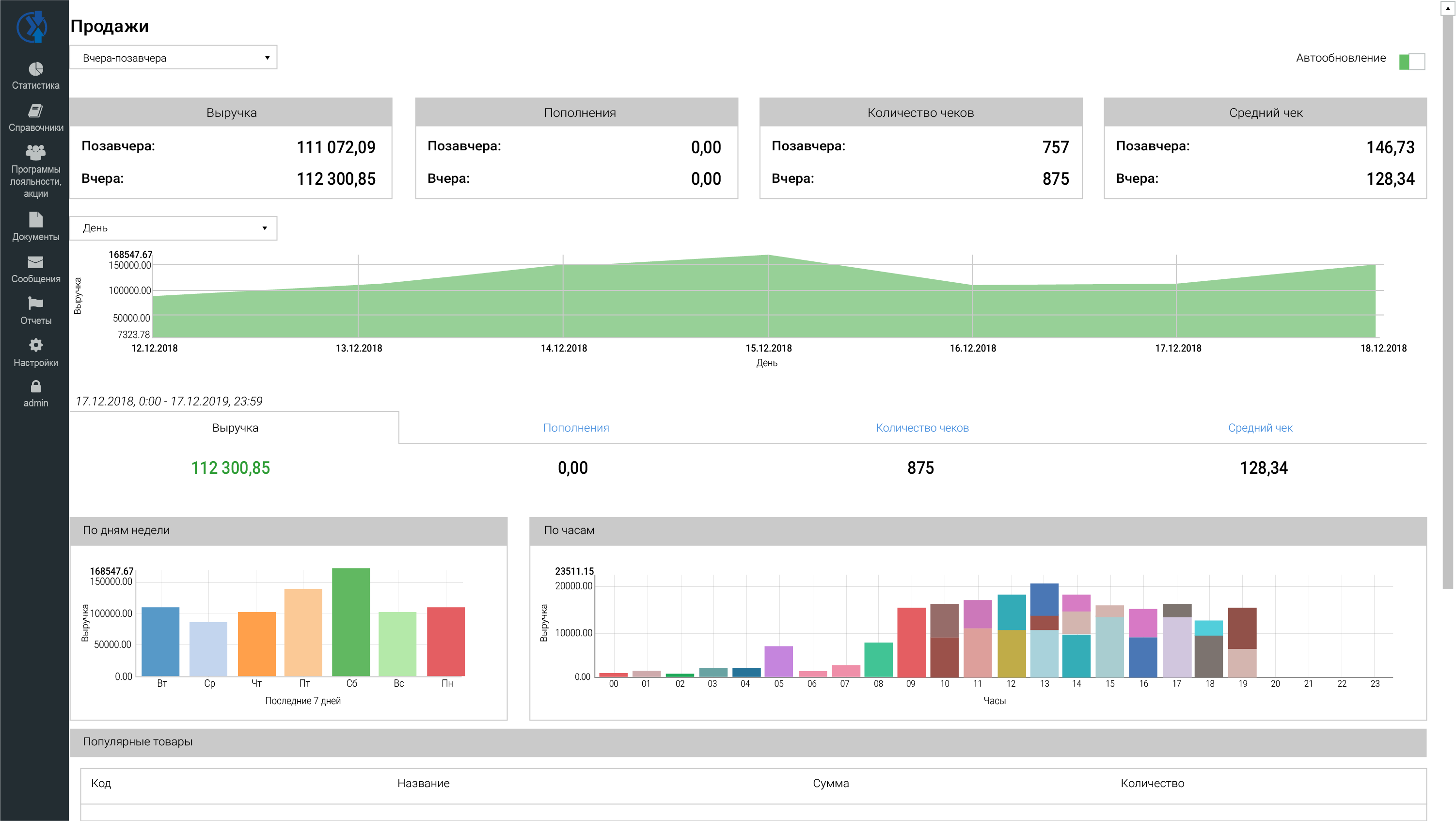Viewport: 1456px width, 821px height.
Task: Click the scrollbar up arrow
Action: [x=1448, y=8]
